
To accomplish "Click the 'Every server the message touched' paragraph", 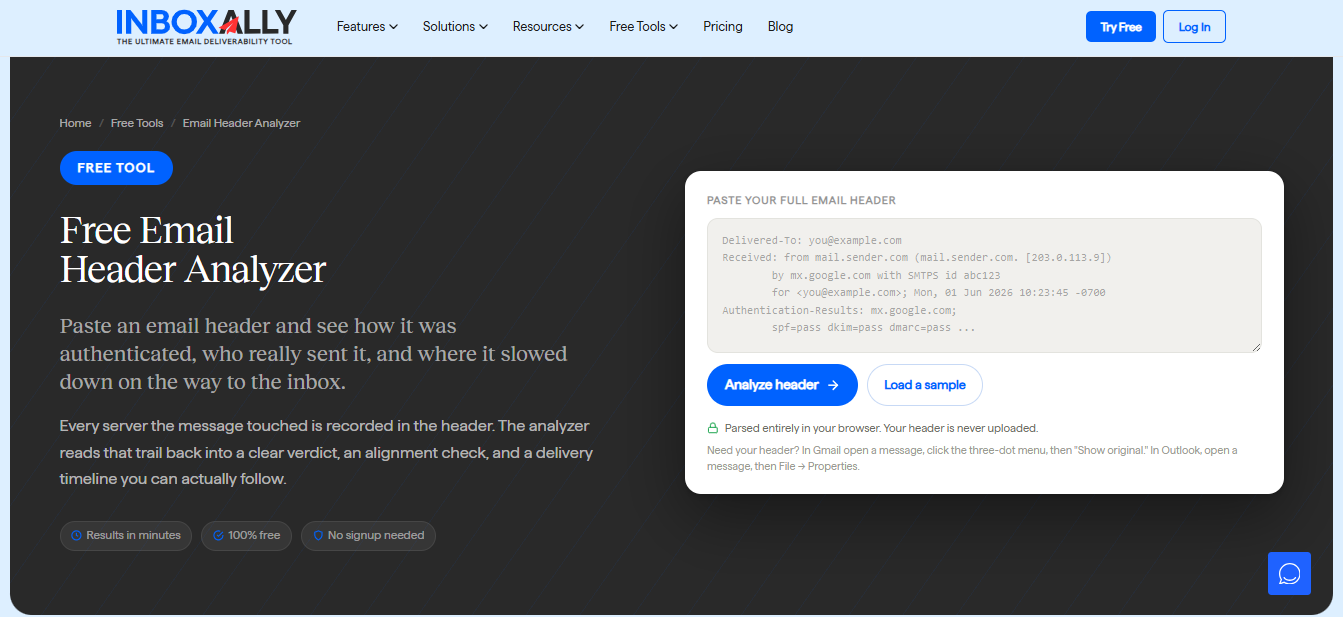I will (x=326, y=453).
